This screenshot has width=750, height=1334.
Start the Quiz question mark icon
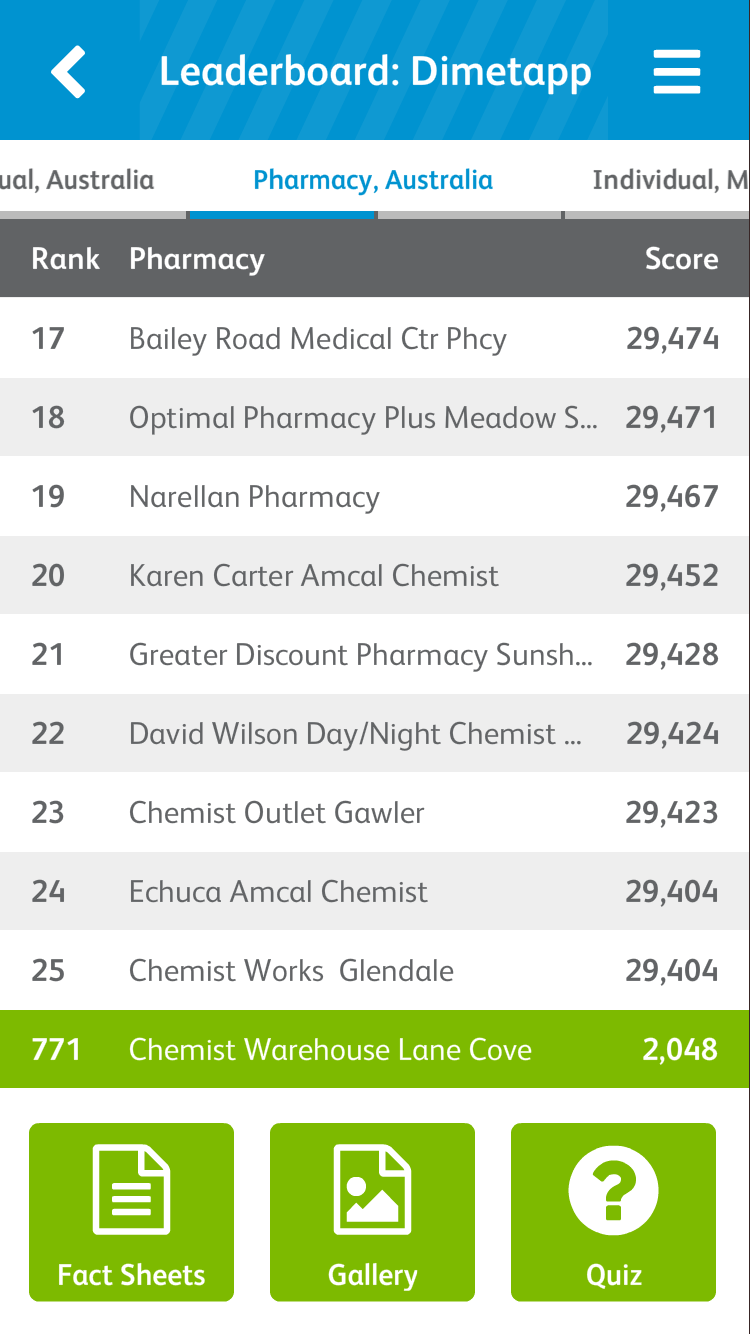613,1190
